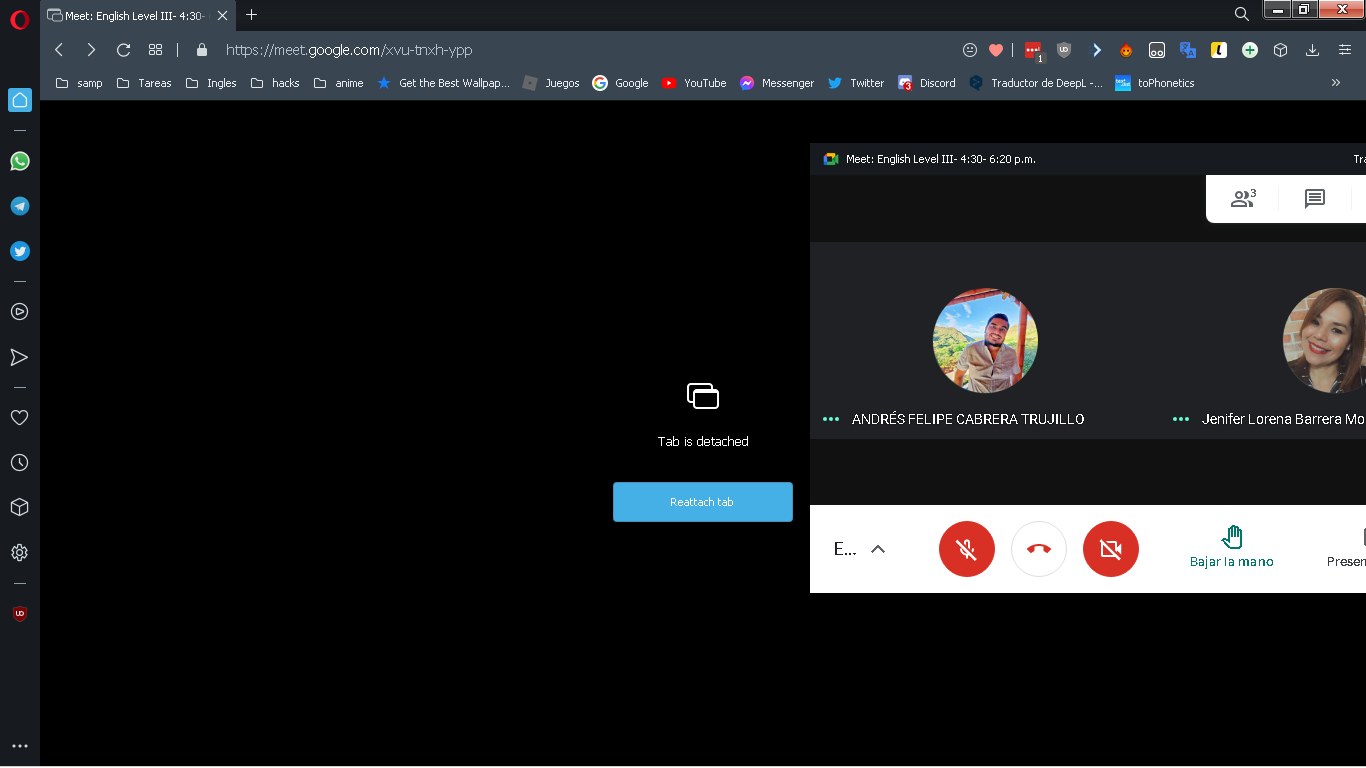The height and width of the screenshot is (768, 1366).
Task: Open the Settings gear in the sidebar
Action: click(19, 552)
